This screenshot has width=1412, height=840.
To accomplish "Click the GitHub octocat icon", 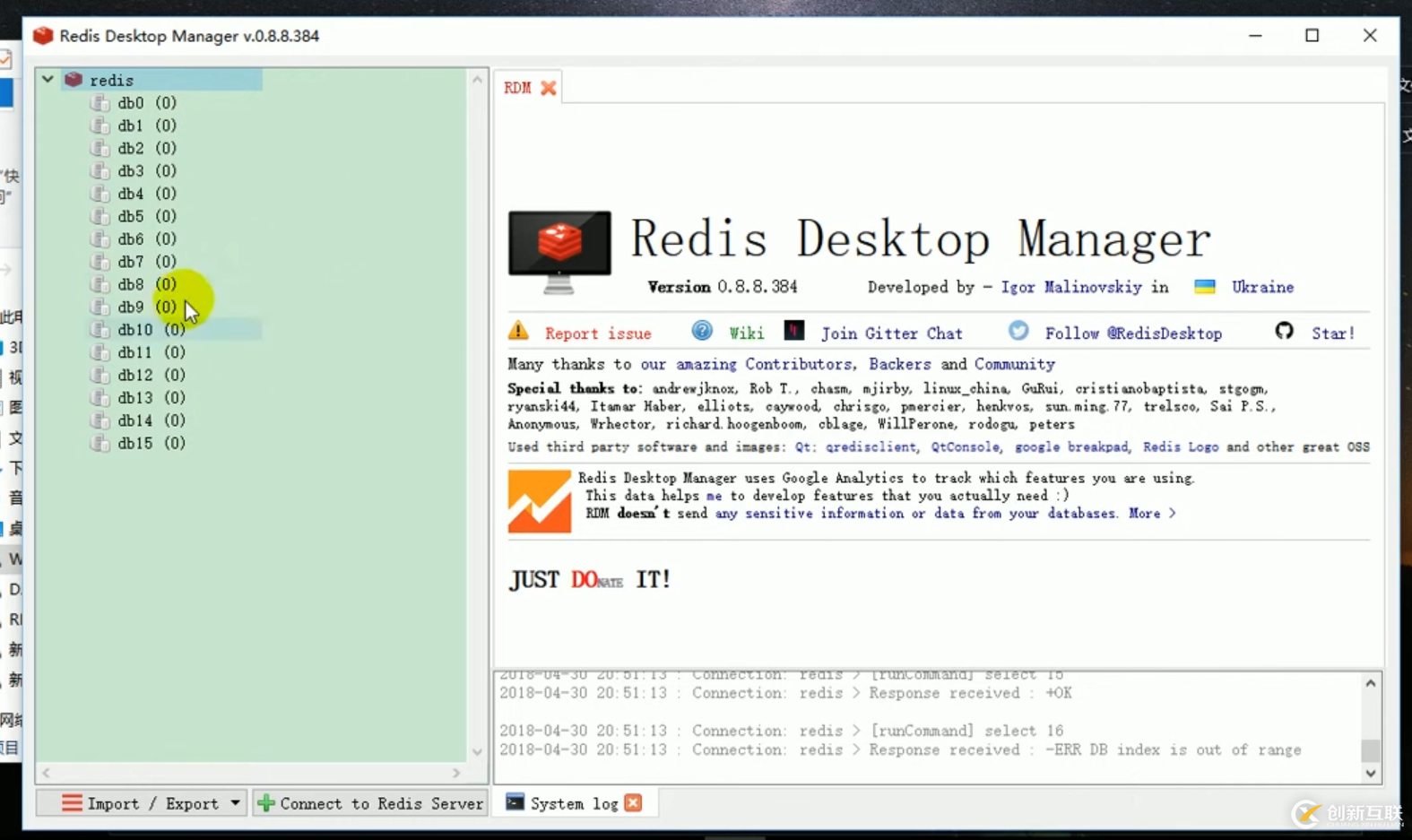I will [x=1285, y=331].
